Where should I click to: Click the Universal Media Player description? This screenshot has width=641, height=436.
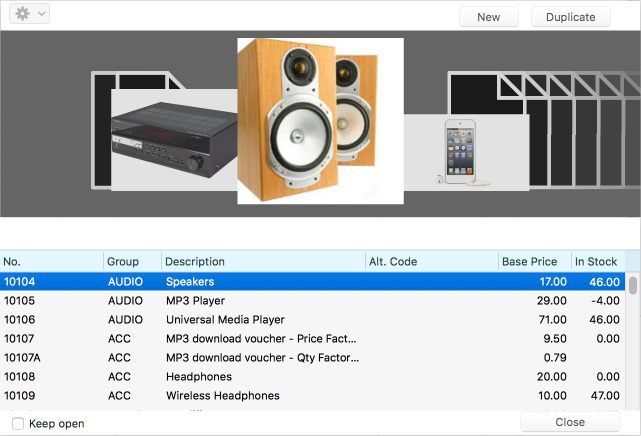point(225,320)
